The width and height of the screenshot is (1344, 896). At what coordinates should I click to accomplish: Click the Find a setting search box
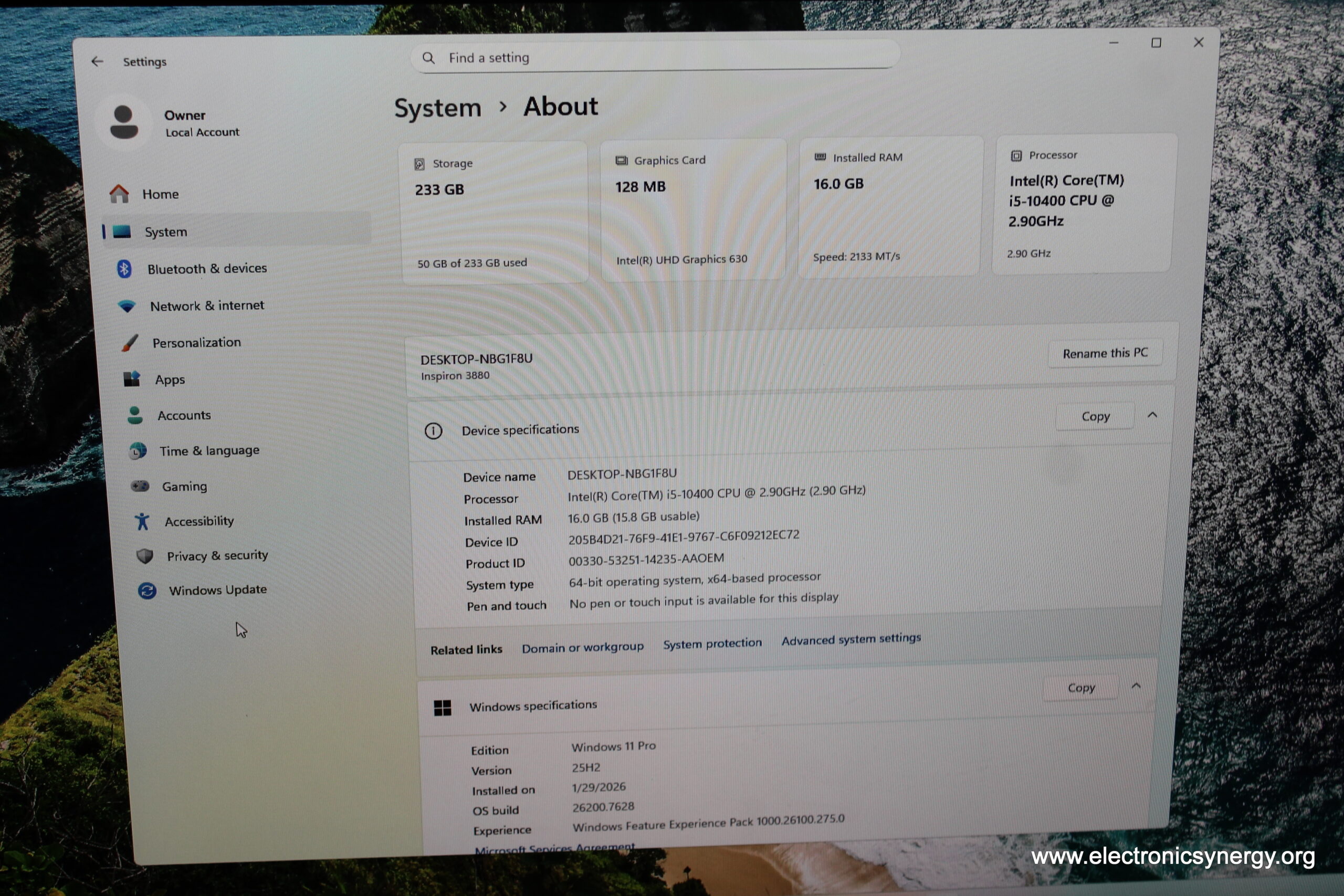point(654,58)
